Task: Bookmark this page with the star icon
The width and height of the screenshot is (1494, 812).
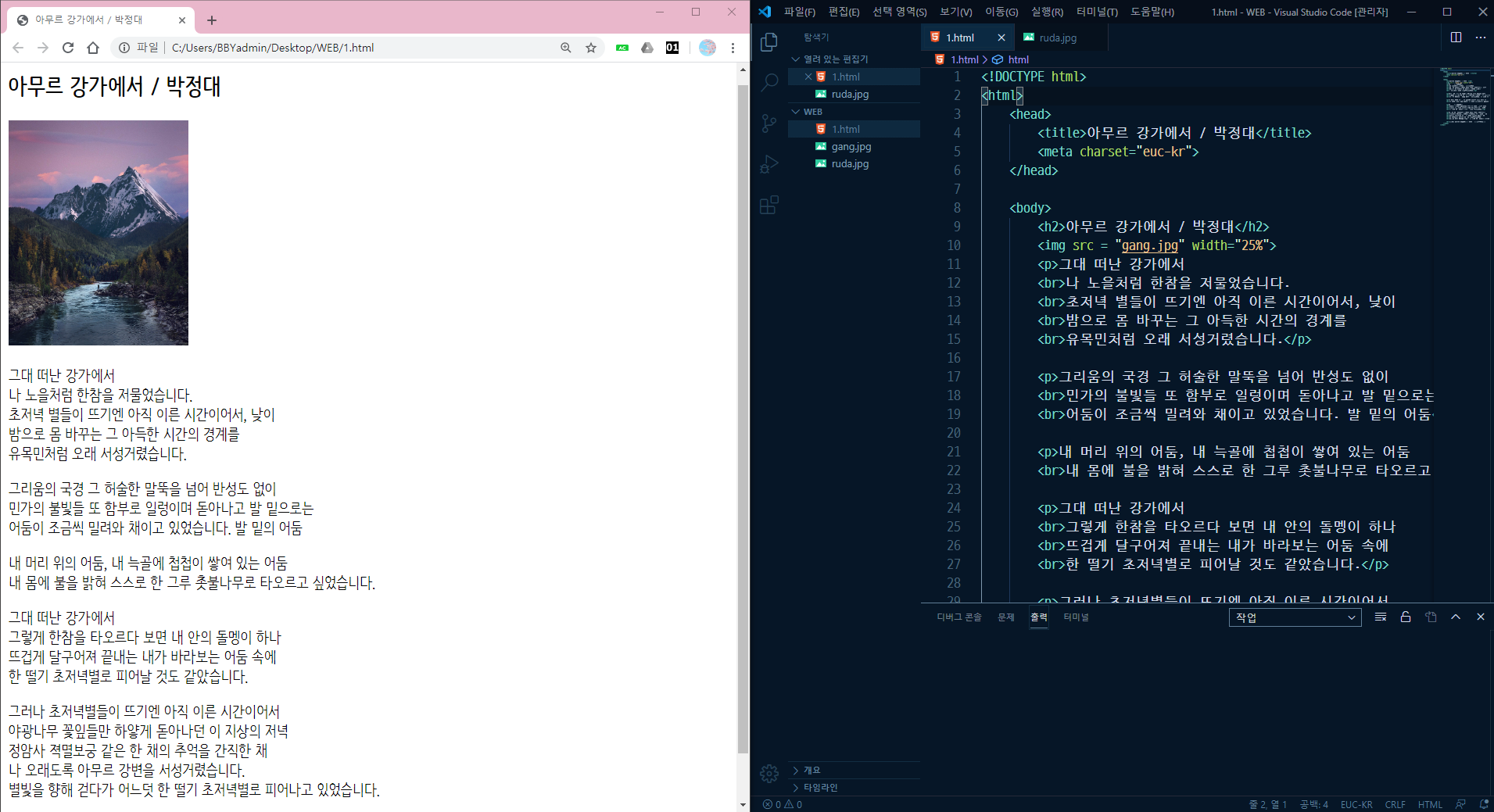Action: coord(591,48)
